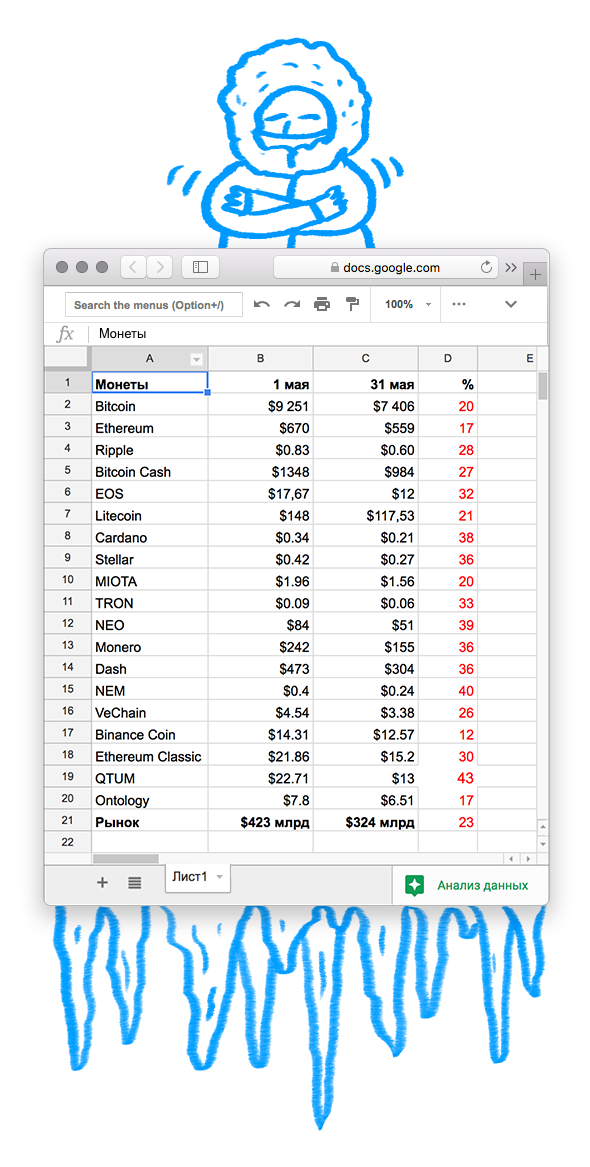Select column B header
Image resolution: width=590 pixels, height=1167 pixels.
click(x=260, y=358)
